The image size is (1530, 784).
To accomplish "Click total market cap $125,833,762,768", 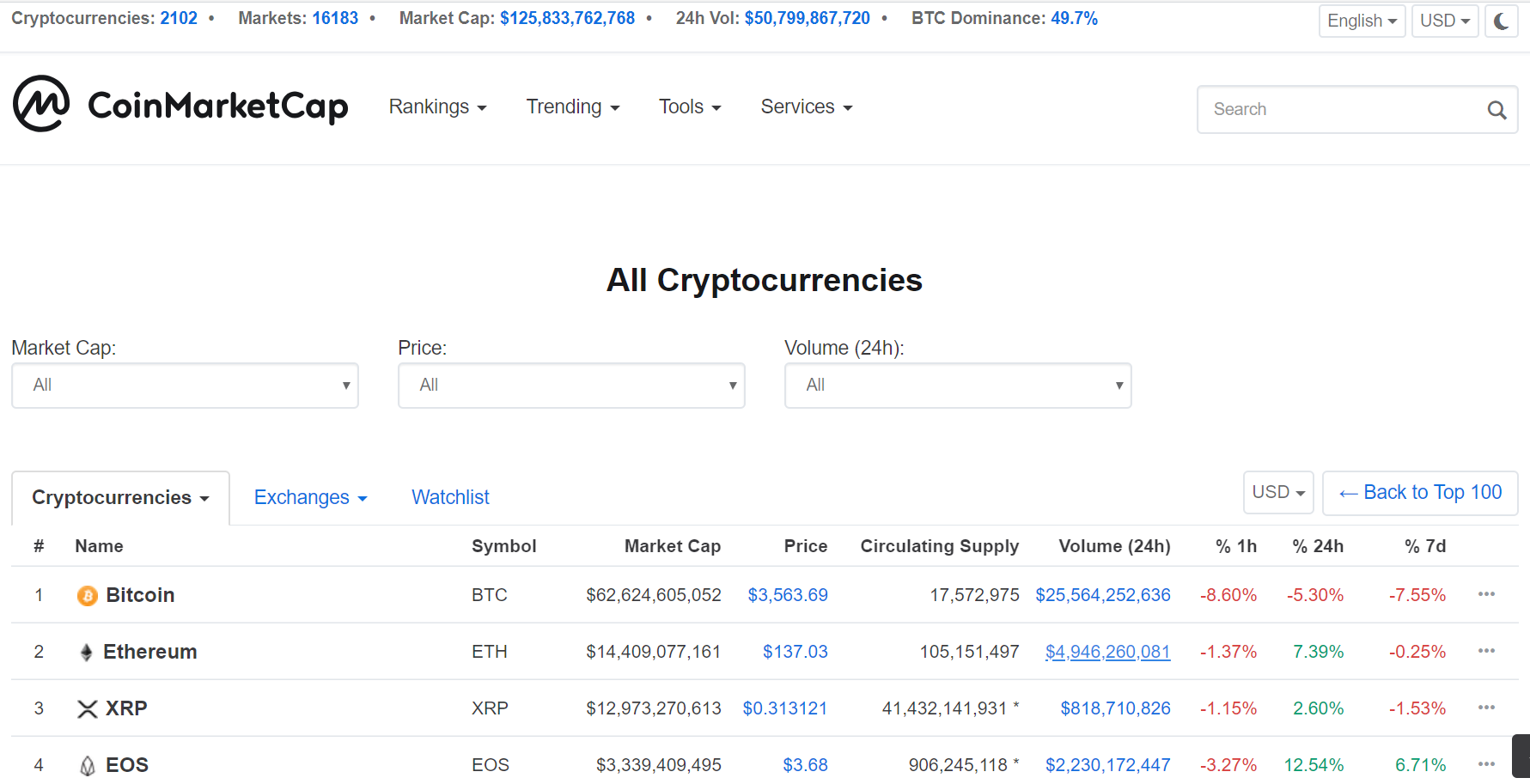I will [567, 18].
